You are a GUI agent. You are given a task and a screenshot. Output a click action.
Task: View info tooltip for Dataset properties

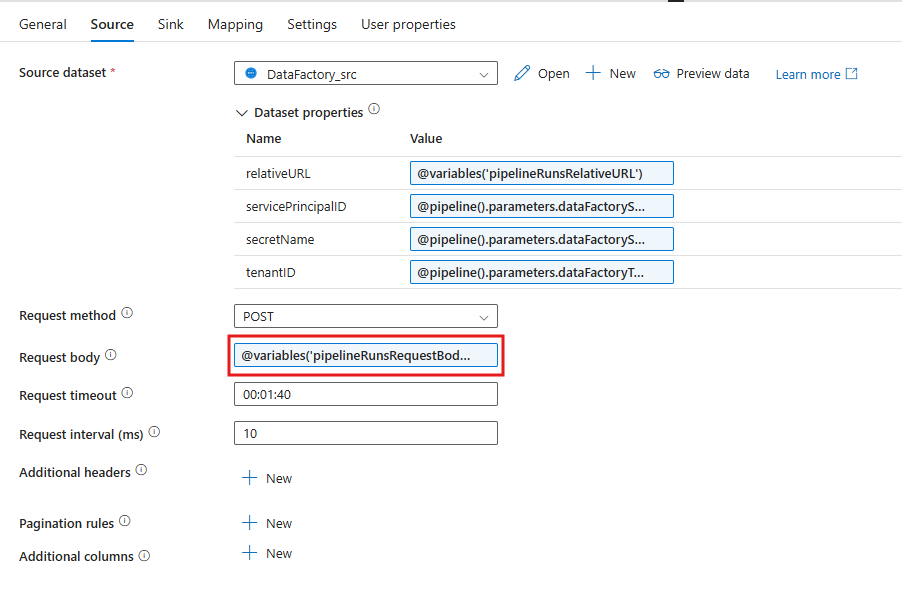pos(372,110)
